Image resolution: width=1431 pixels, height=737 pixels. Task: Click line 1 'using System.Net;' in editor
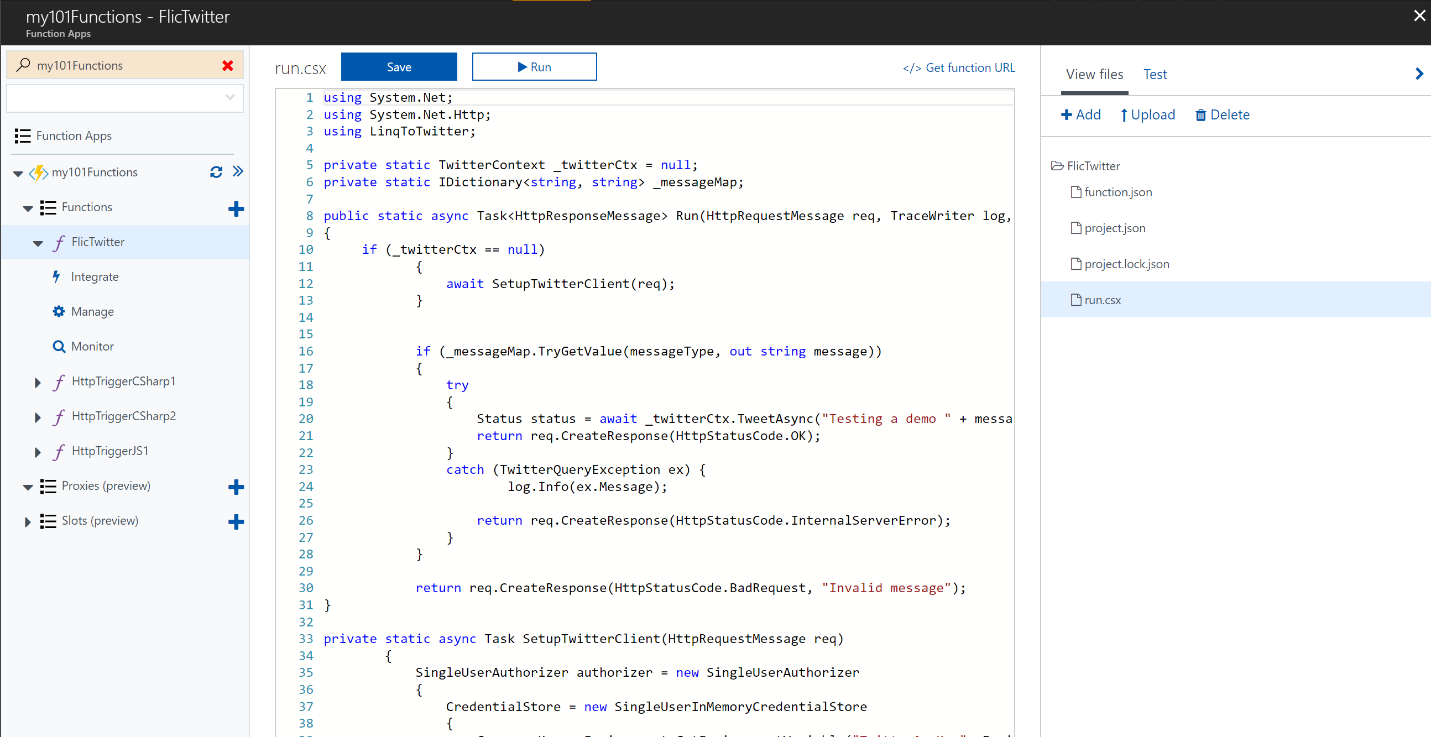point(388,98)
